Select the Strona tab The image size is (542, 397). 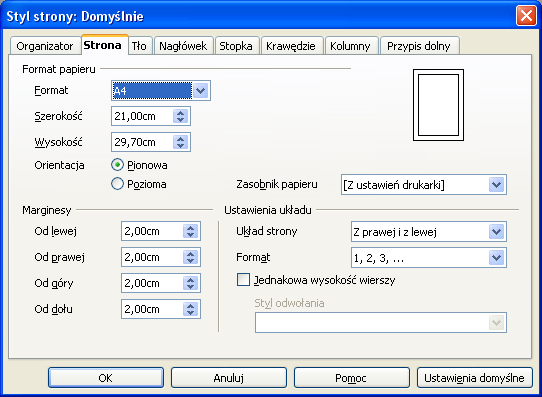point(105,45)
